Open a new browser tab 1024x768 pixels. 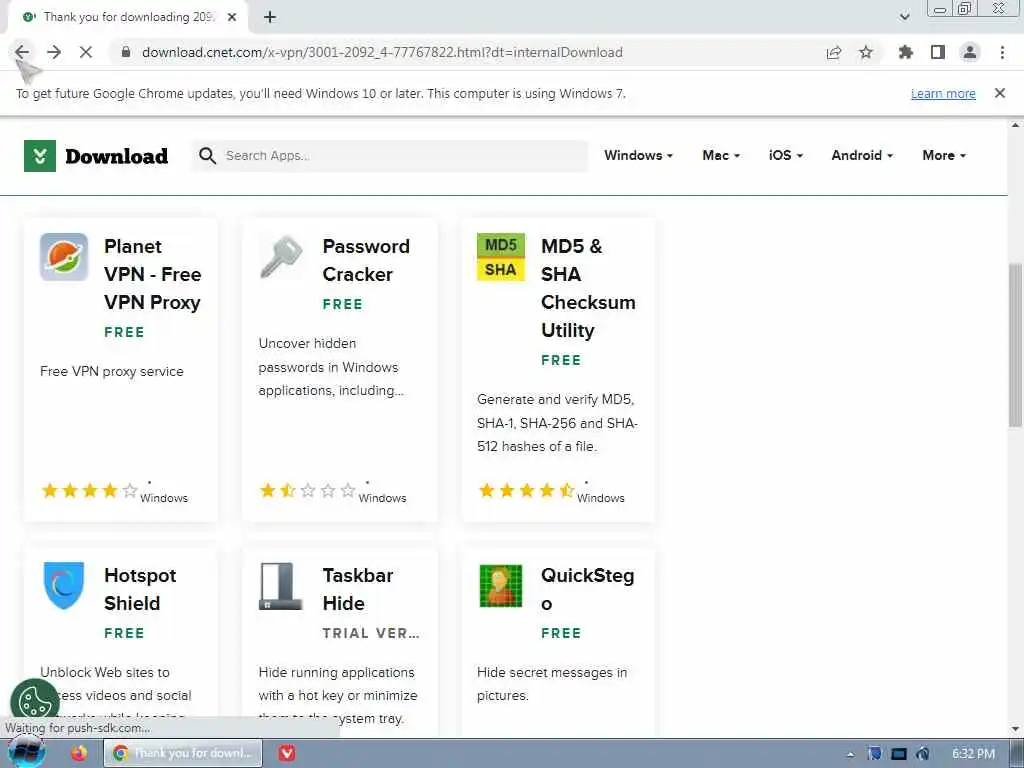pyautogui.click(x=270, y=17)
